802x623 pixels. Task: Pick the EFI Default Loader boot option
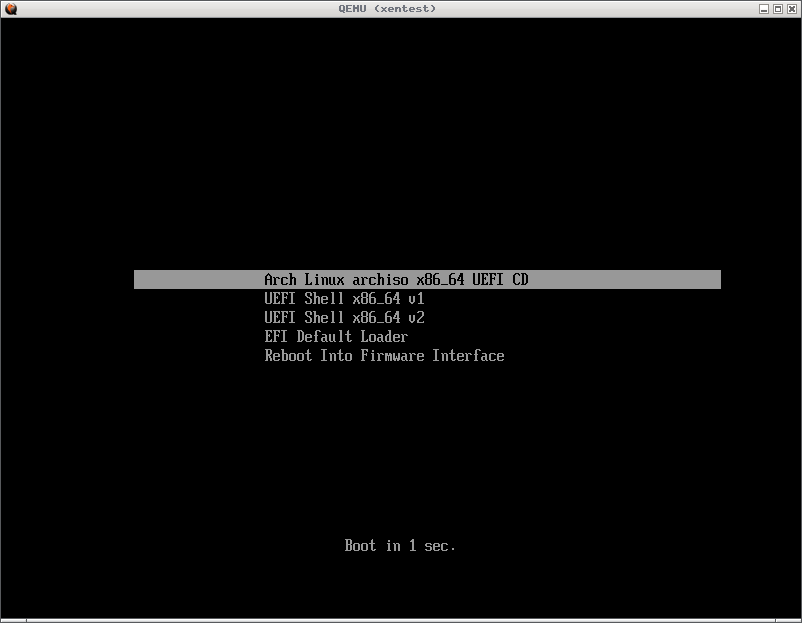pyautogui.click(x=335, y=337)
